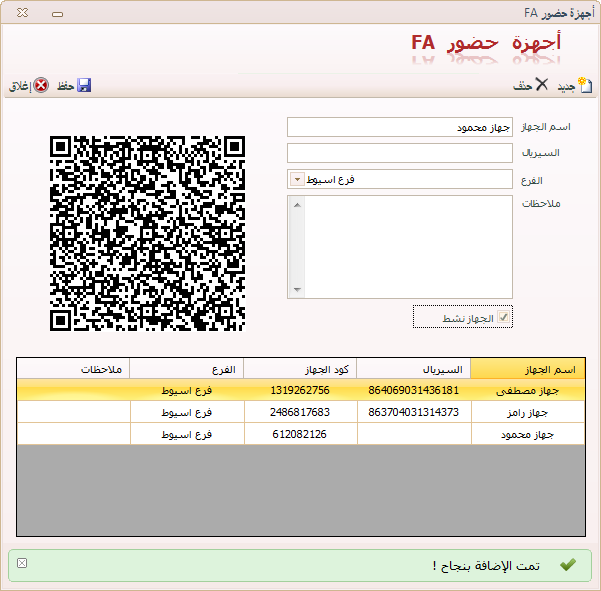Click the empty السيريال input field
This screenshot has height=591, width=601.
(x=400, y=153)
